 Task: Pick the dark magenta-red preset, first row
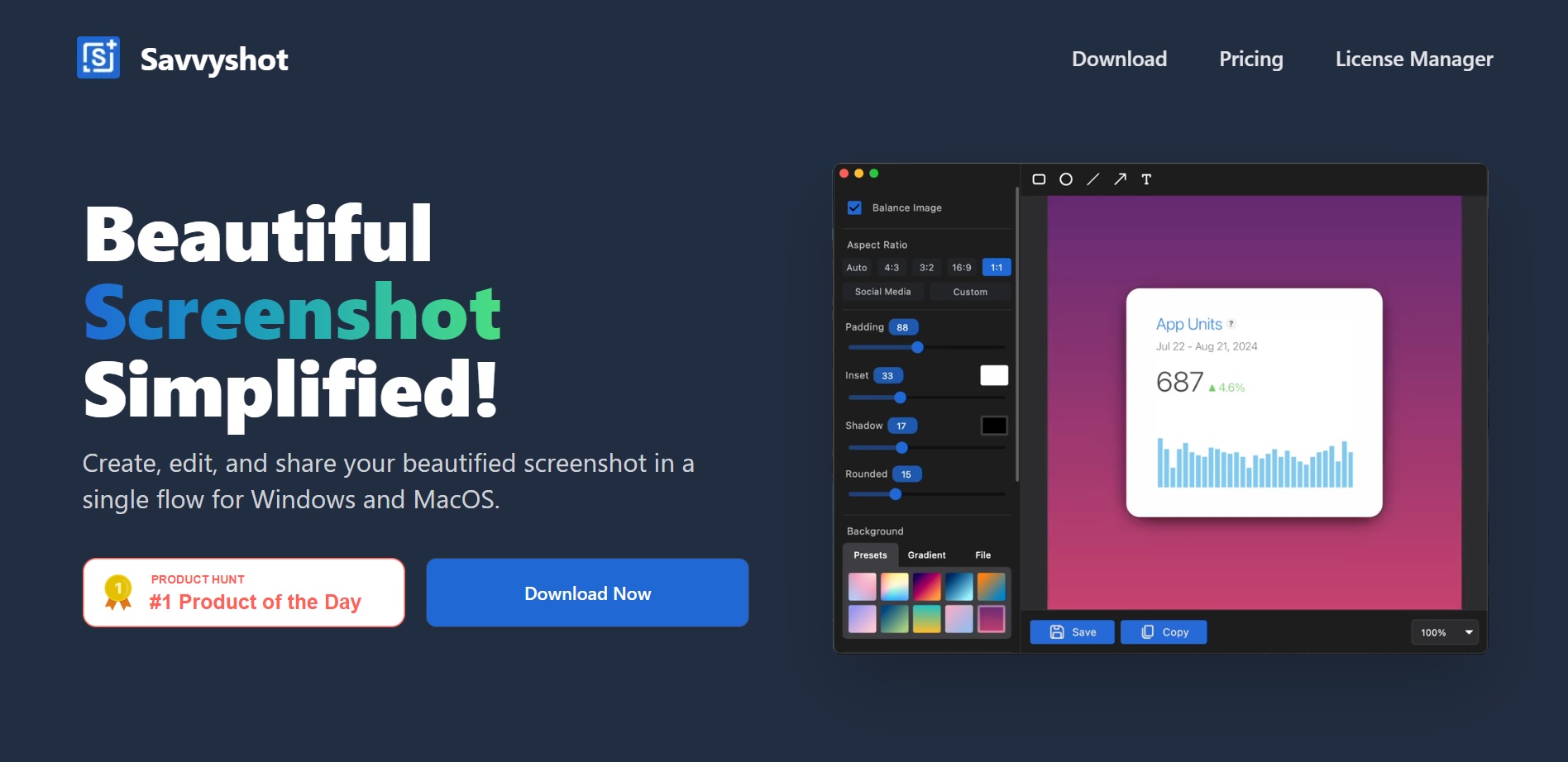(926, 587)
